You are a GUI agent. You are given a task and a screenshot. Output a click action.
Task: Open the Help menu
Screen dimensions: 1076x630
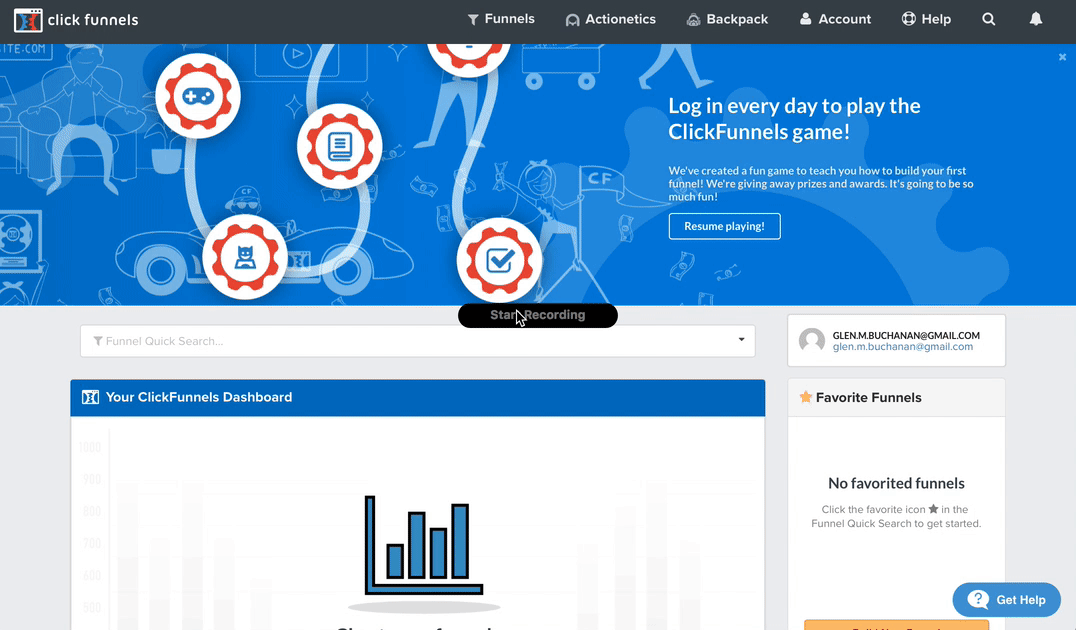(x=926, y=19)
